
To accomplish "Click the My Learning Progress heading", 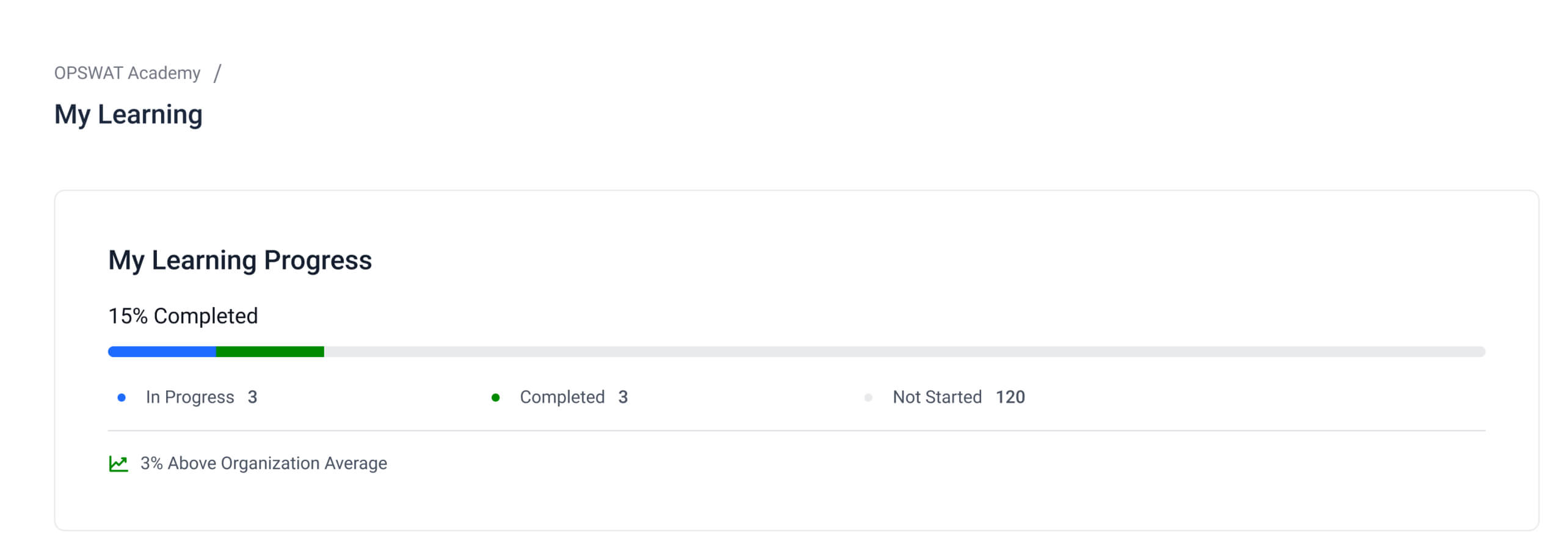I will [240, 260].
